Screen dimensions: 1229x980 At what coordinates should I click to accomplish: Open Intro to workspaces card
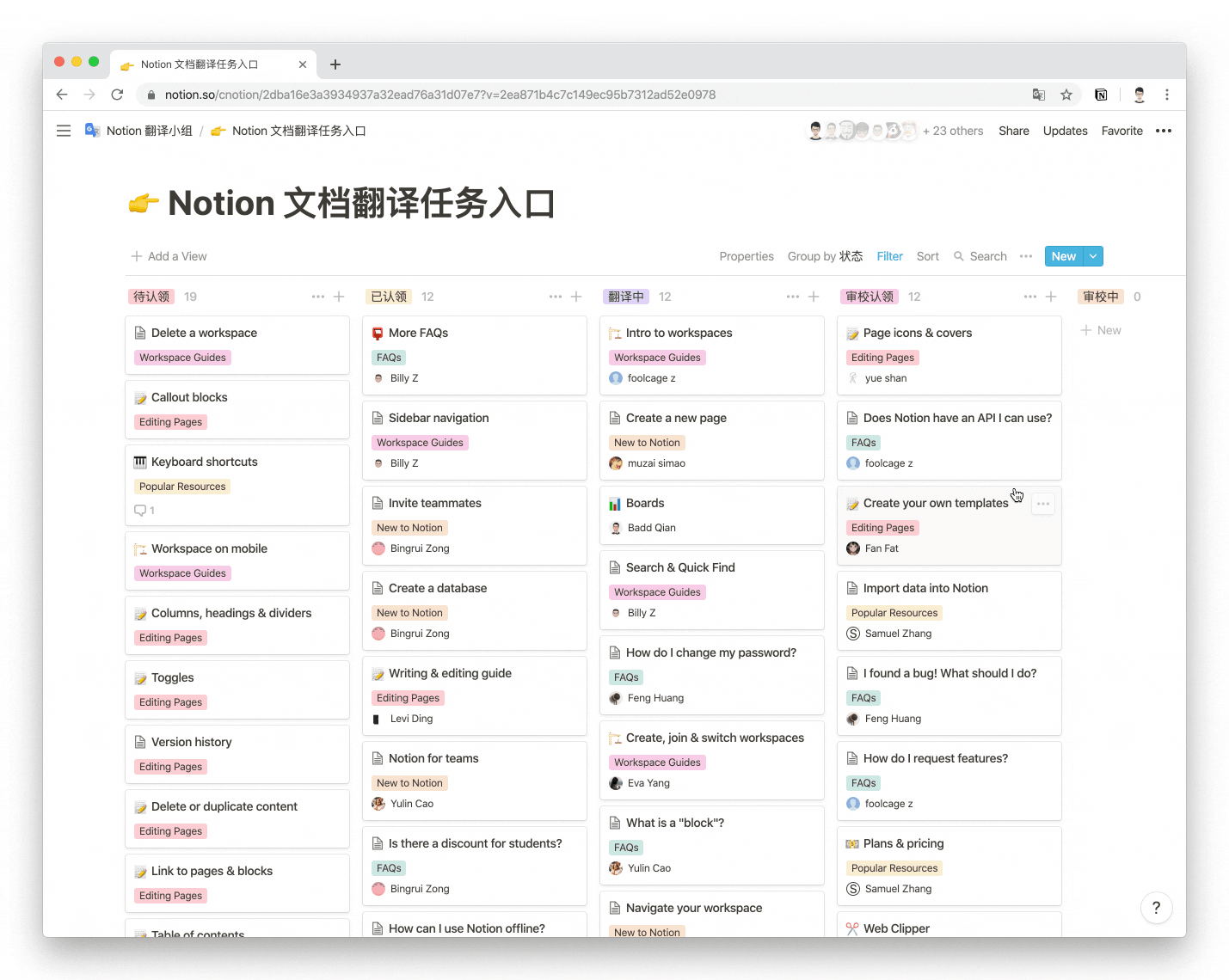pyautogui.click(x=712, y=355)
